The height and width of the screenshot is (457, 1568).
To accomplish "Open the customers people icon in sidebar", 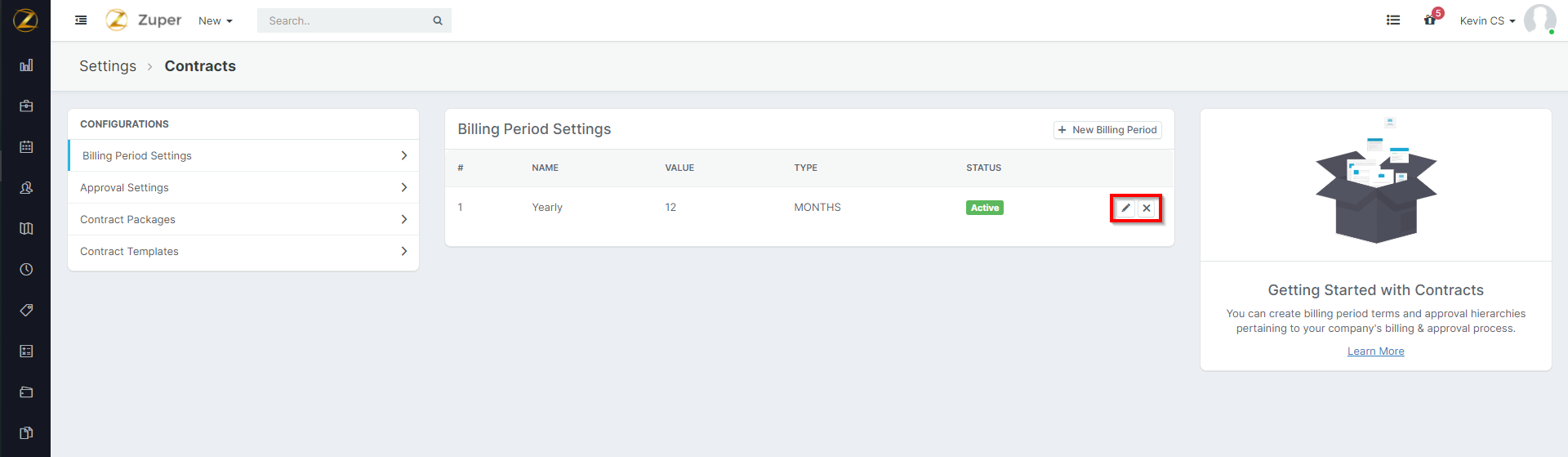I will (x=26, y=188).
